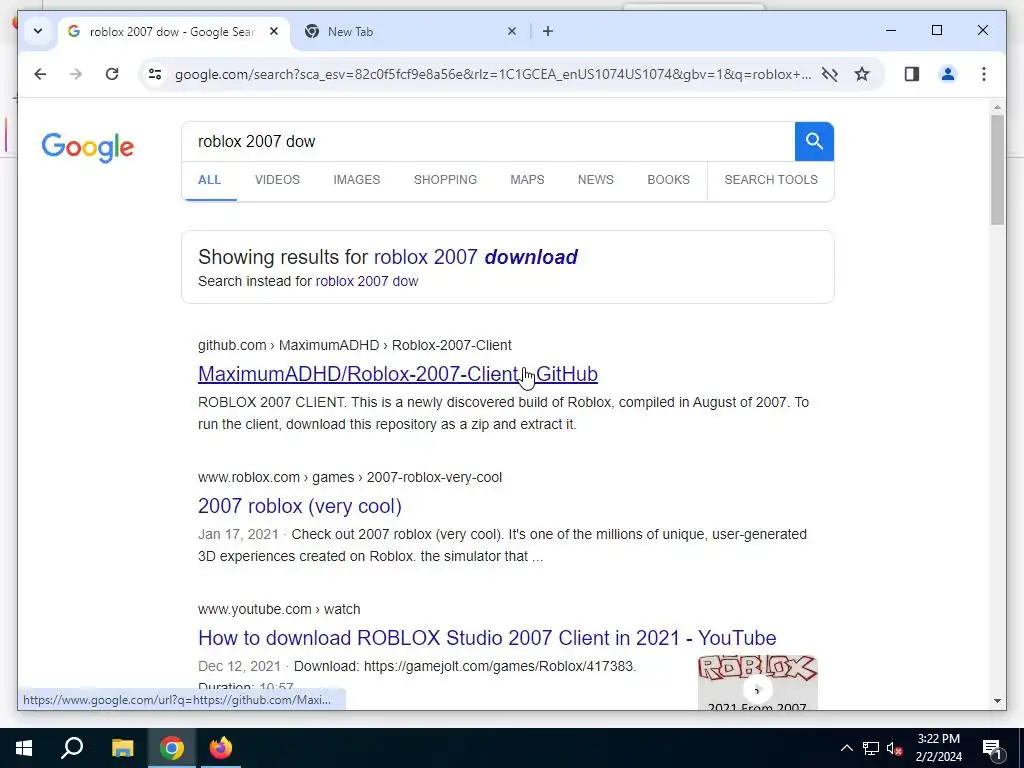The height and width of the screenshot is (768, 1024).
Task: Click www.youtube.com › watch breadcrumb text
Action: coord(279,609)
